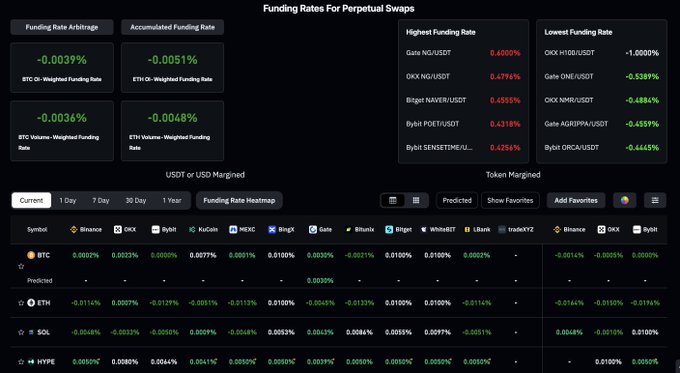This screenshot has width=680, height=373.
Task: Click BTC KuCoin rate 0.0077%
Action: coord(203,255)
